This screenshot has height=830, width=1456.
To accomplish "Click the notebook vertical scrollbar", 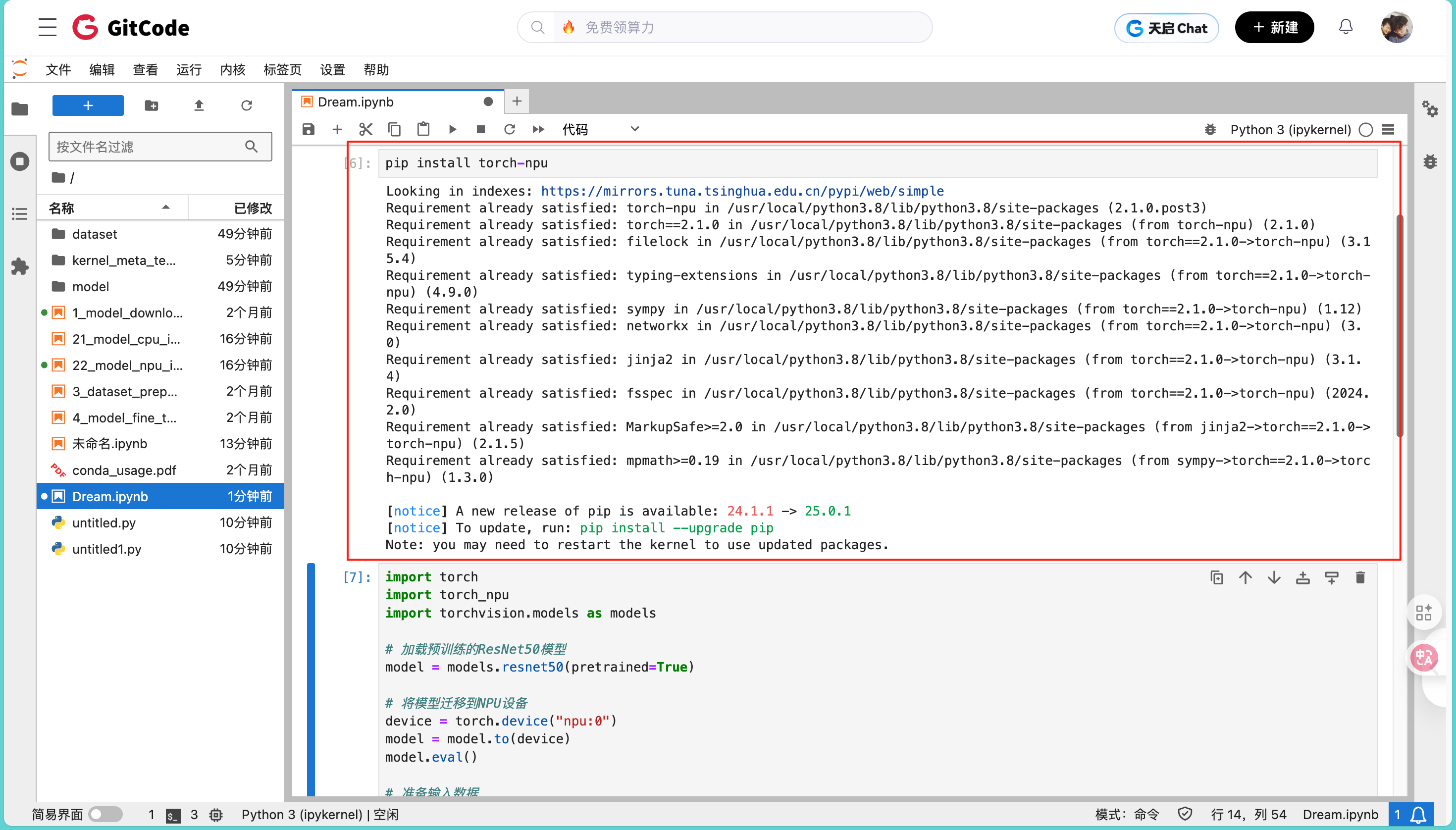I will [1400, 325].
